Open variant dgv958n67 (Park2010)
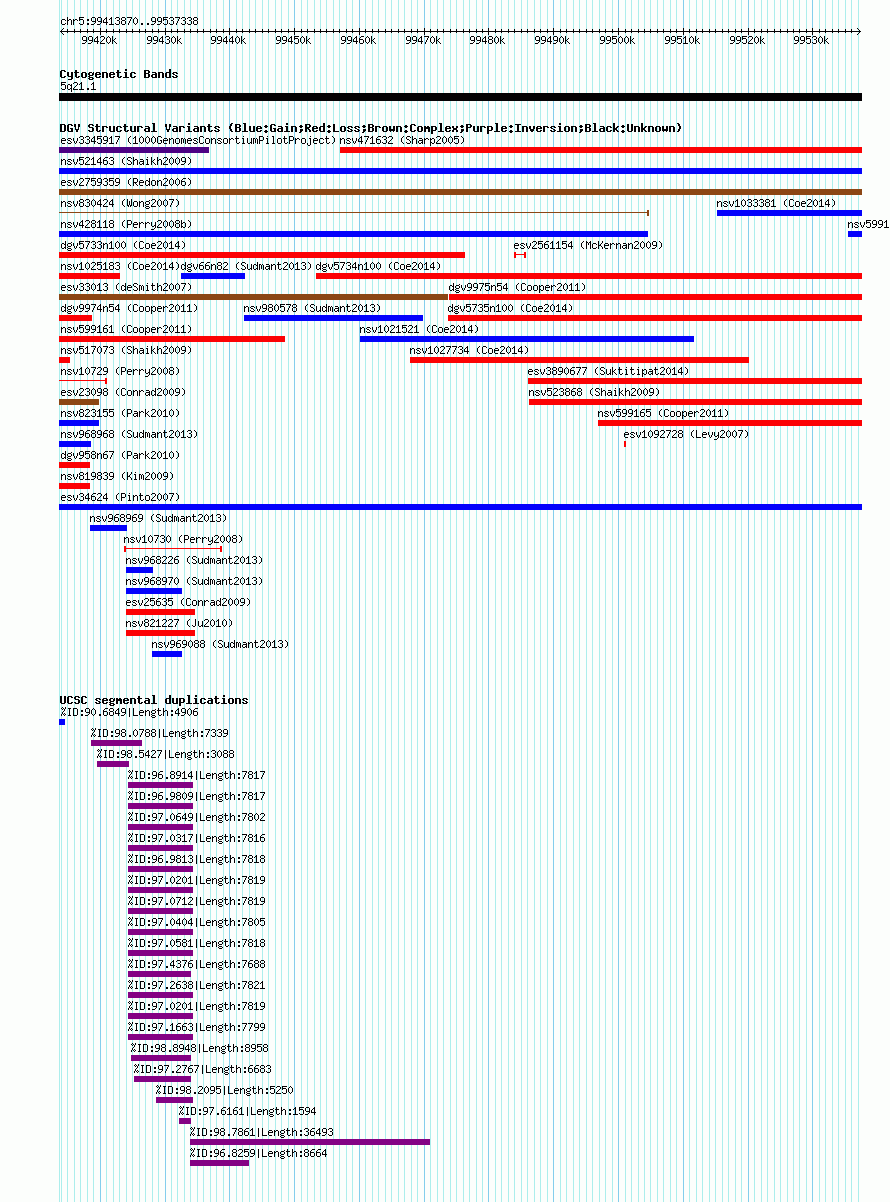This screenshot has width=890, height=1202. tap(75, 465)
